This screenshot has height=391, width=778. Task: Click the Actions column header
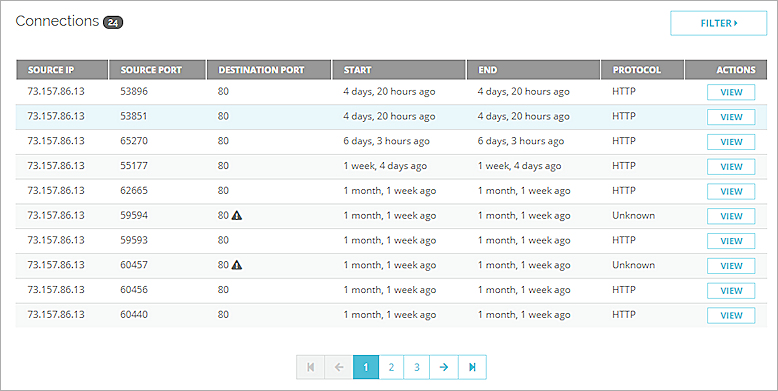726,70
